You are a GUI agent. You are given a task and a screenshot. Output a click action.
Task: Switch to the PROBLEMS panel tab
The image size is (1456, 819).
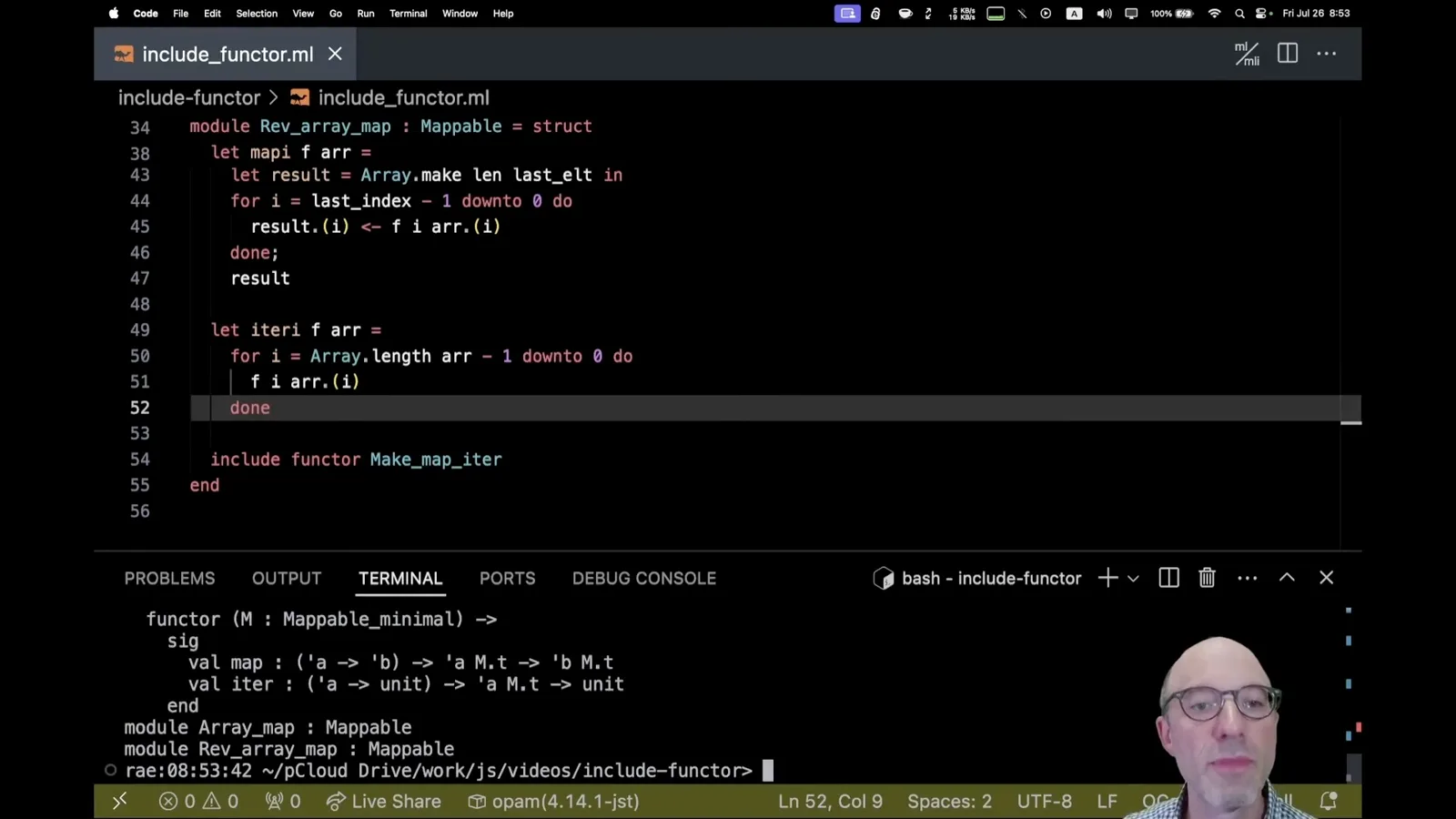(x=169, y=578)
